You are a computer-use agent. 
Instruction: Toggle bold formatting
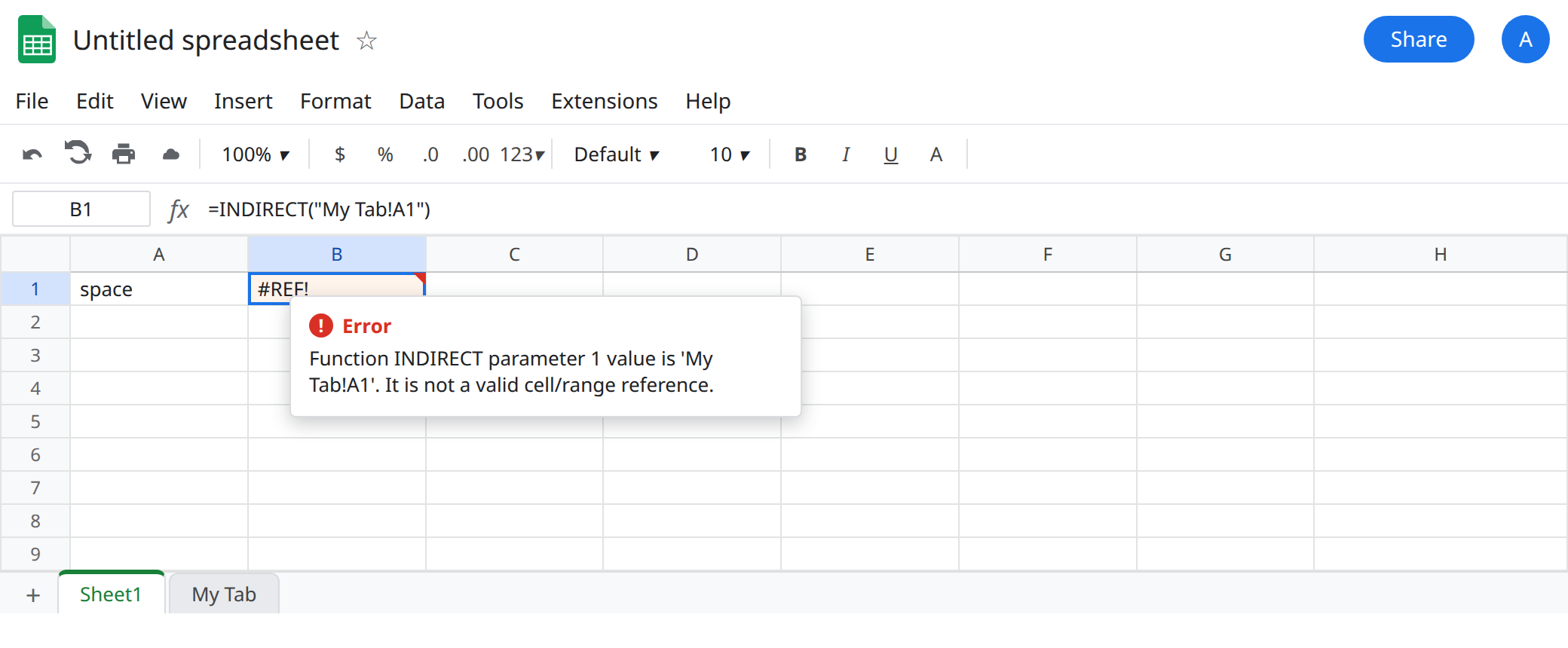tap(801, 154)
